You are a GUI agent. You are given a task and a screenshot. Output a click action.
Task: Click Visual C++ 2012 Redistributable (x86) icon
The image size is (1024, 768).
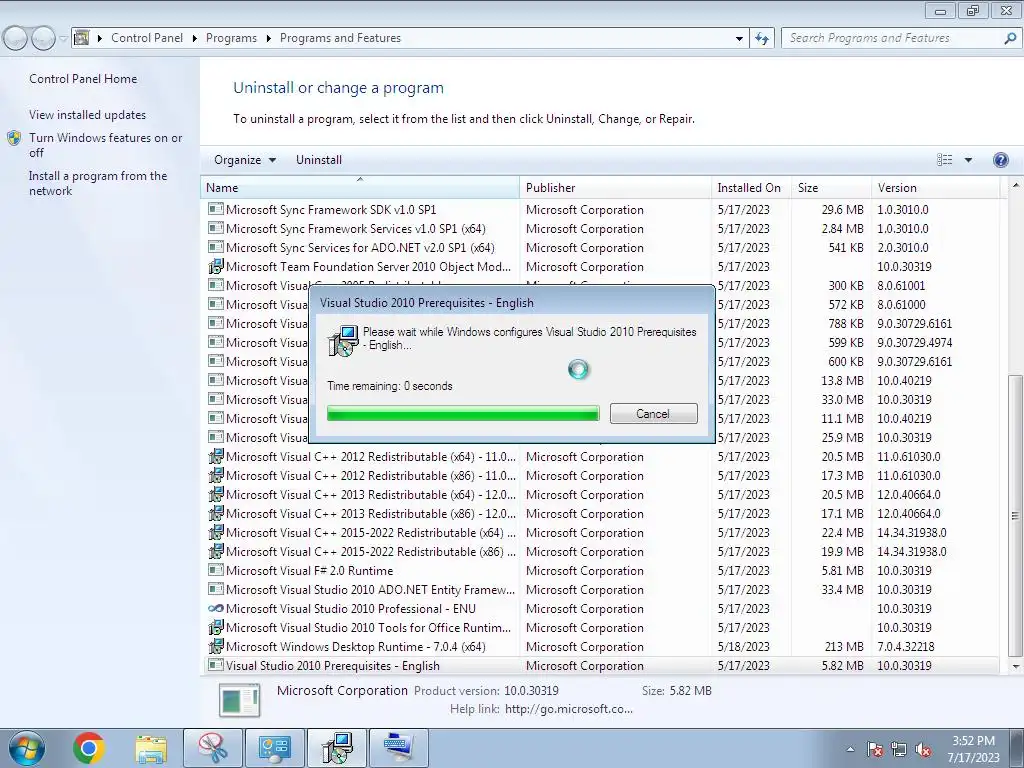216,475
